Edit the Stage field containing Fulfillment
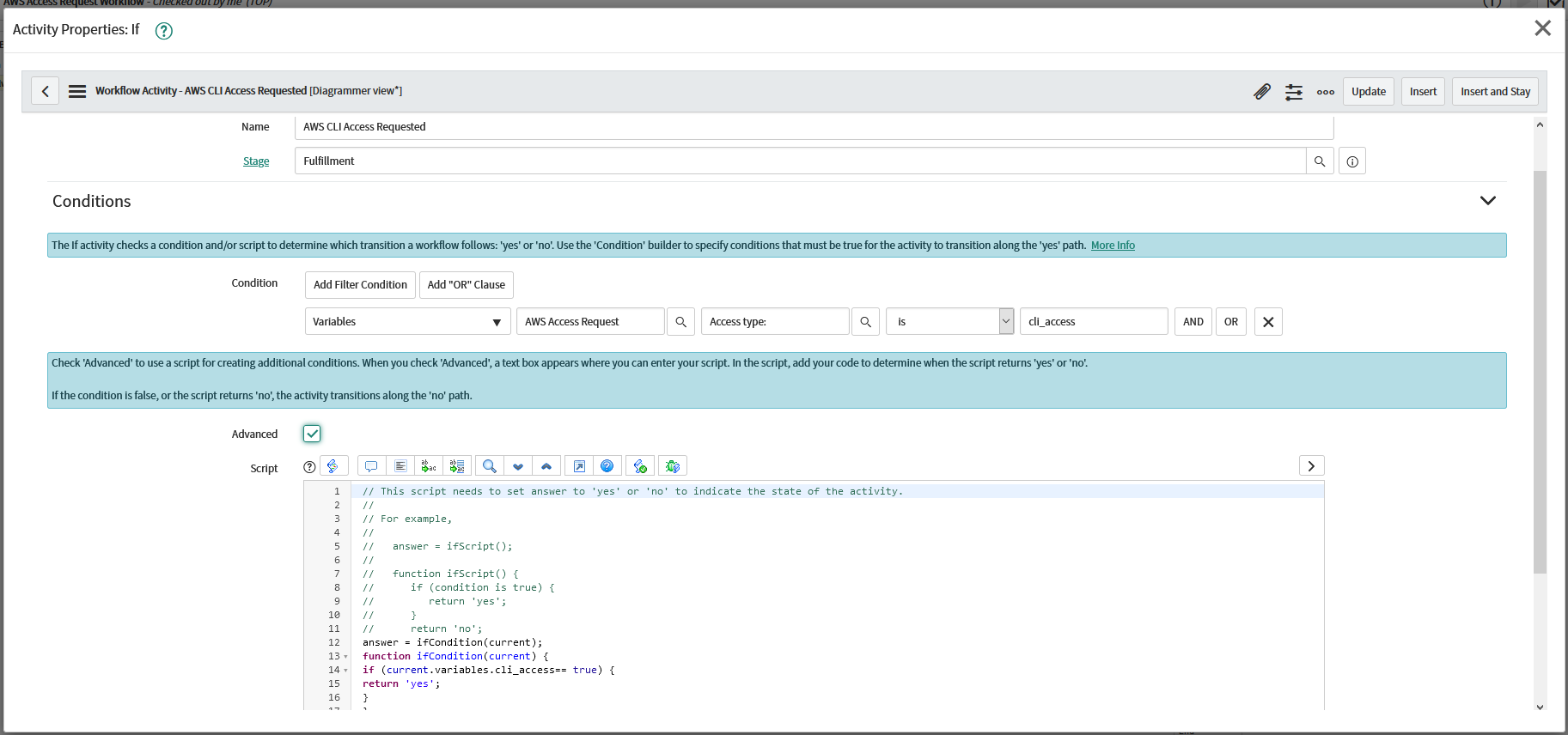Viewport: 1568px width, 735px height. (x=800, y=161)
